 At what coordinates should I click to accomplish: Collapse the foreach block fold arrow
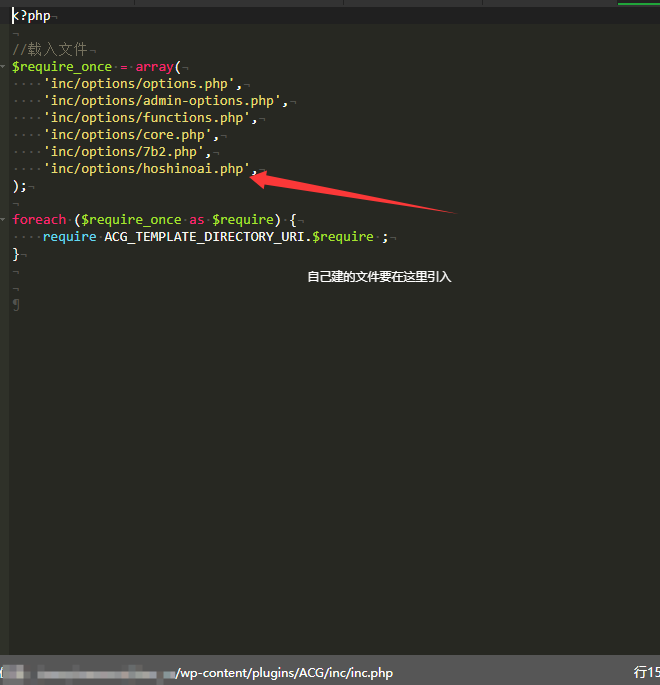4,219
